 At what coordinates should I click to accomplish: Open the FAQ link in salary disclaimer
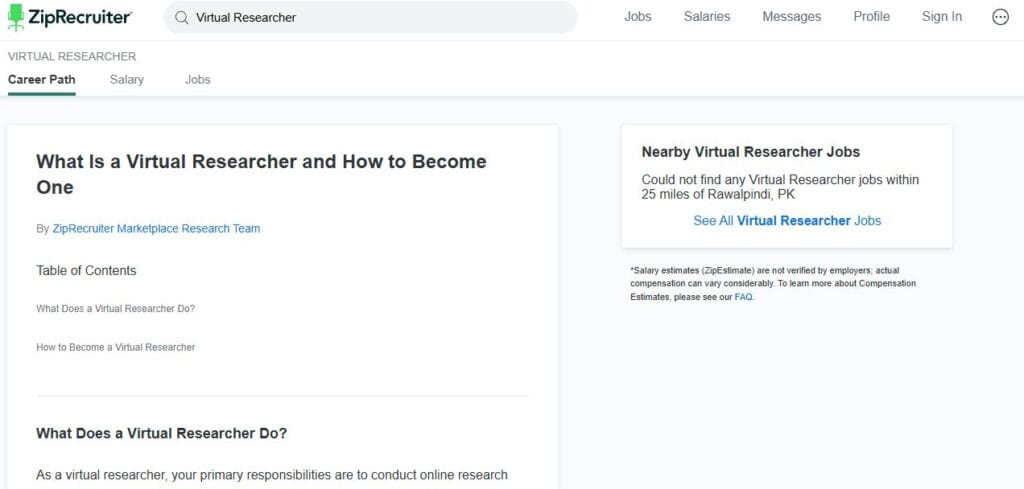pyautogui.click(x=743, y=297)
